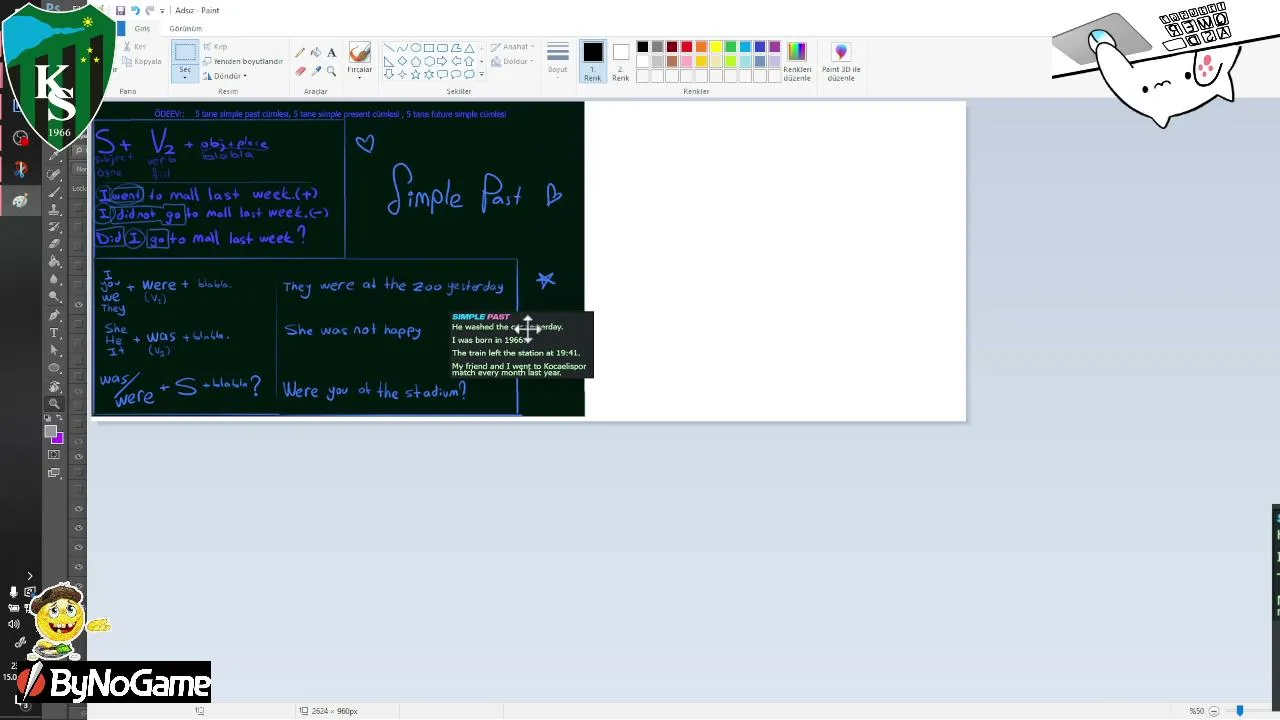Select the Color picker eyedropper tool
1280x720 pixels.
(x=316, y=71)
